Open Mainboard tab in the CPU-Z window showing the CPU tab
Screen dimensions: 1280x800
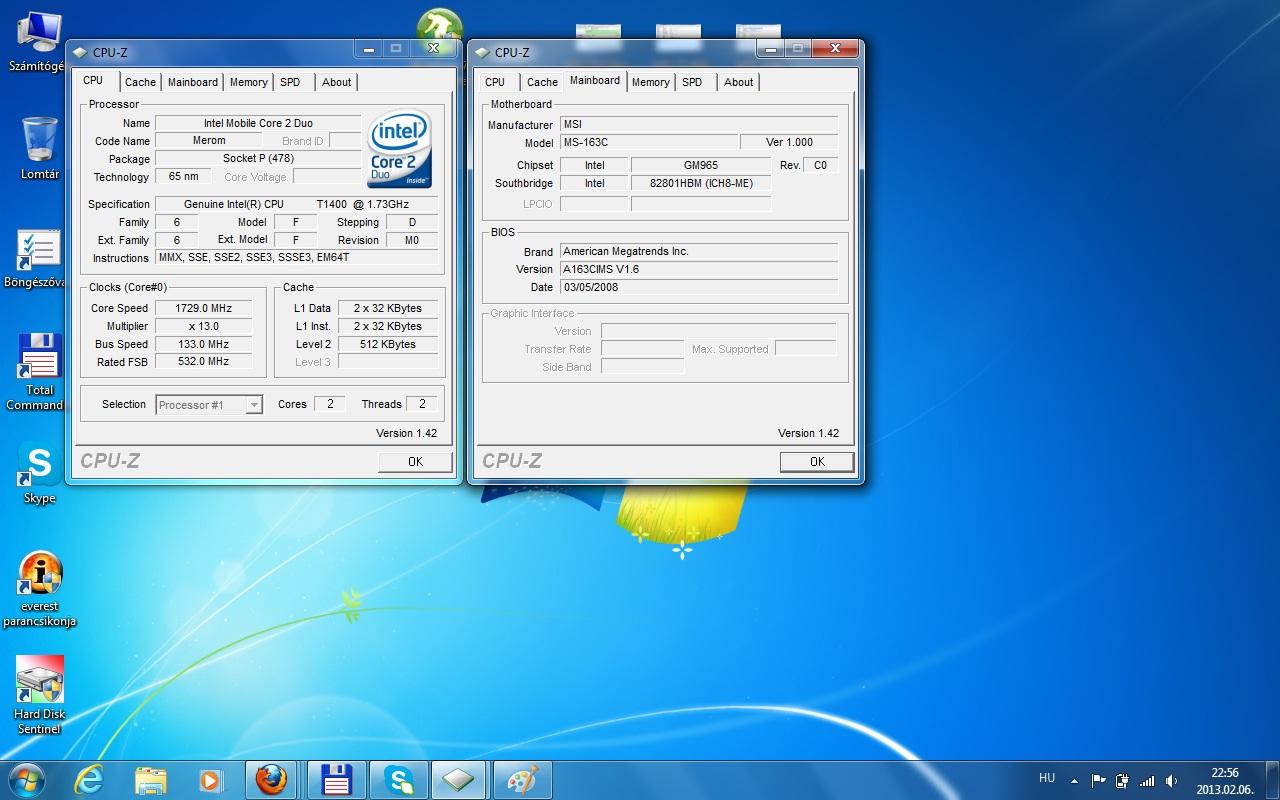pos(192,82)
